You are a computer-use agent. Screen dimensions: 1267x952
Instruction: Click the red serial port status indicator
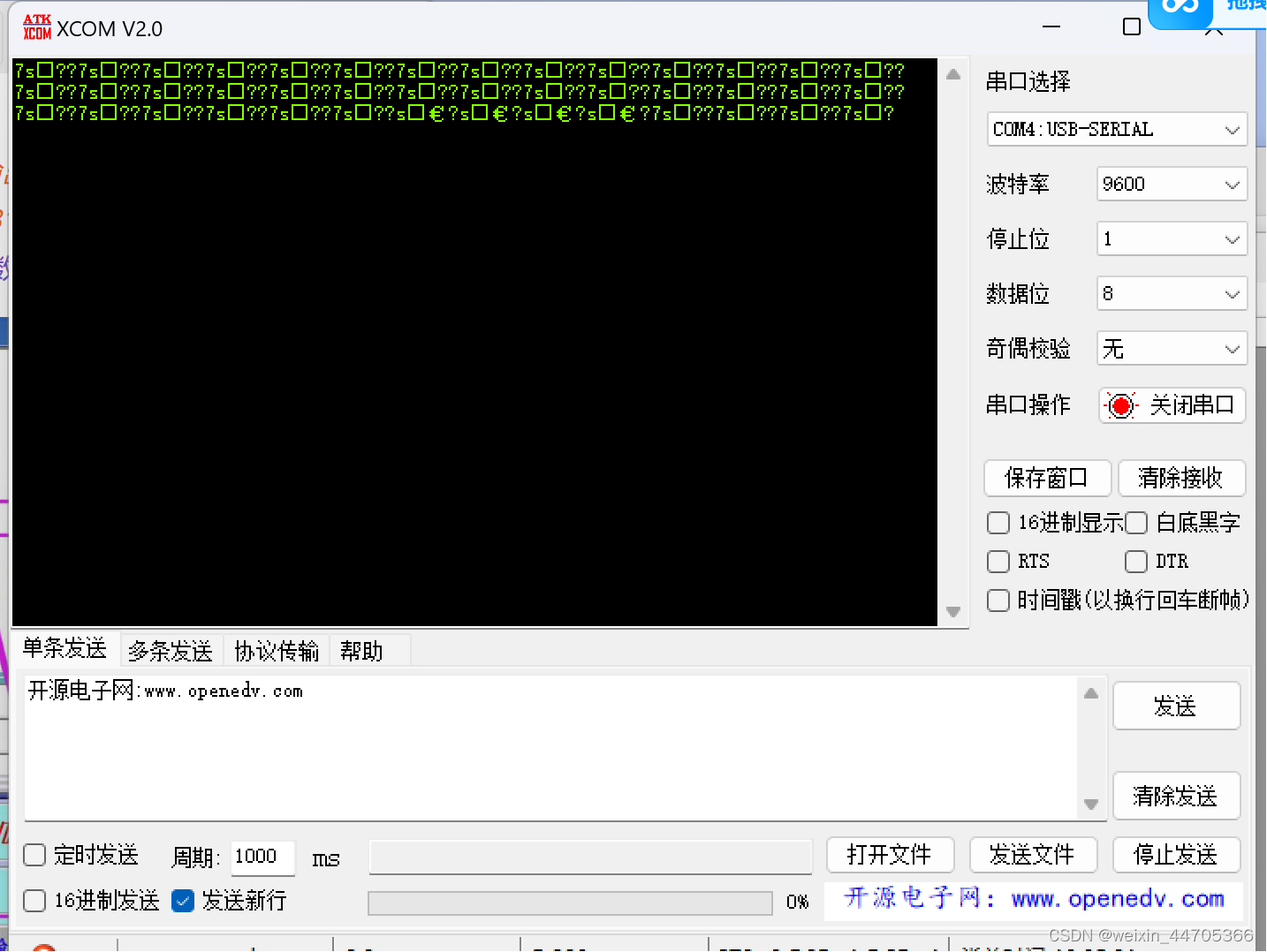point(1120,405)
